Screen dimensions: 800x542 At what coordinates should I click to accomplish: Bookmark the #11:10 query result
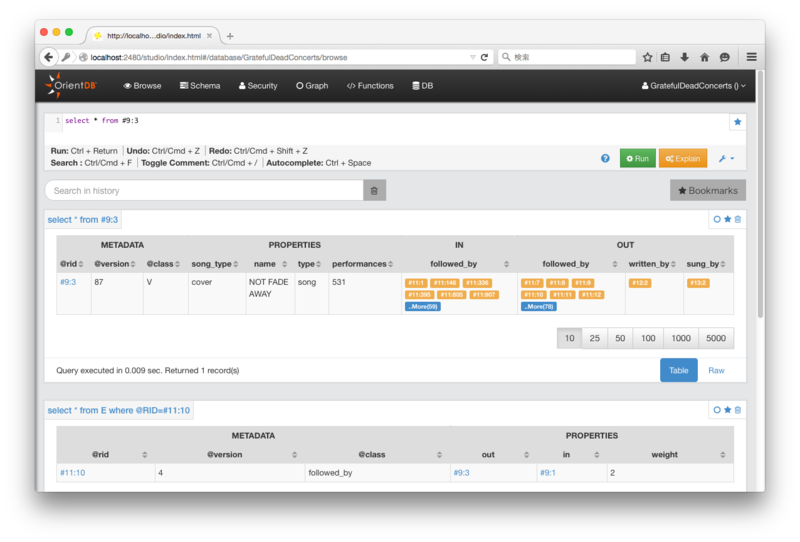pyautogui.click(x=728, y=410)
